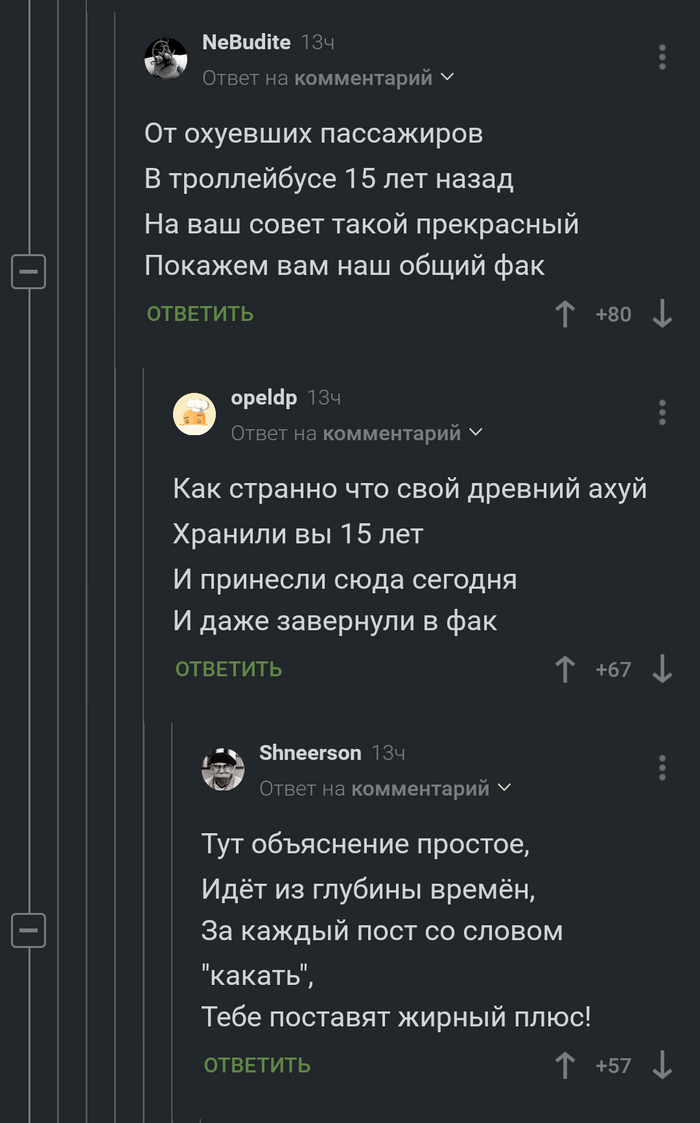Open three-dot menu on Shneerson's comment
This screenshot has height=1123, width=700.
662,767
